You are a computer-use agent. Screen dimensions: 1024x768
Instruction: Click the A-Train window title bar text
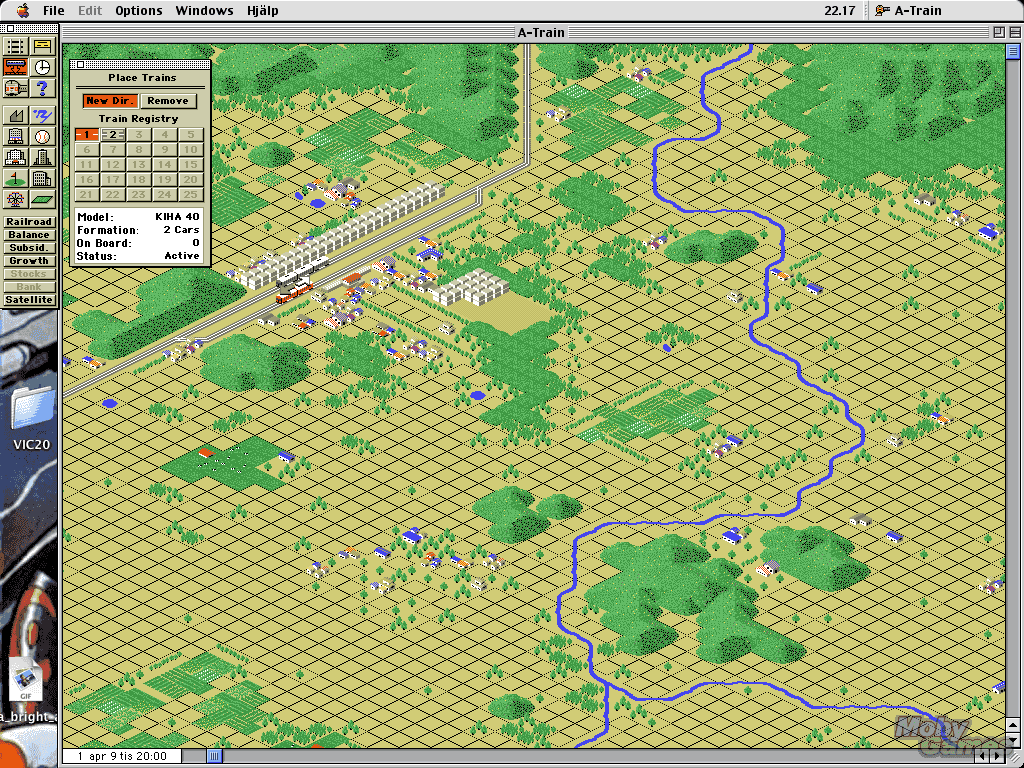point(541,32)
